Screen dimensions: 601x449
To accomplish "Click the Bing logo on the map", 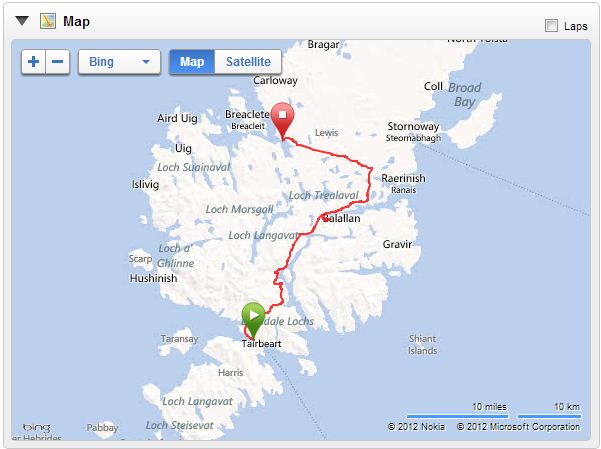I will 37,427.
